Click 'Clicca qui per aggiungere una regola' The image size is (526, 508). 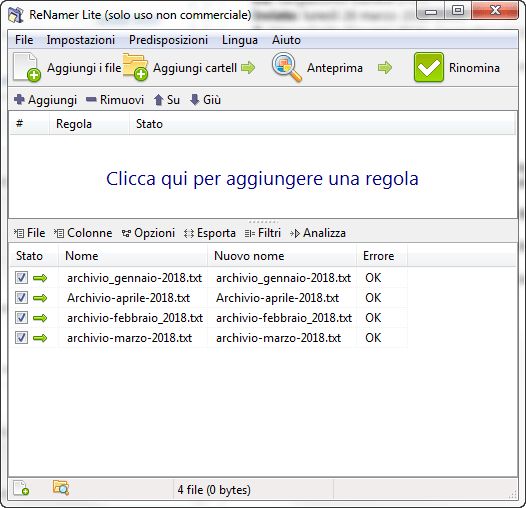pos(262,179)
